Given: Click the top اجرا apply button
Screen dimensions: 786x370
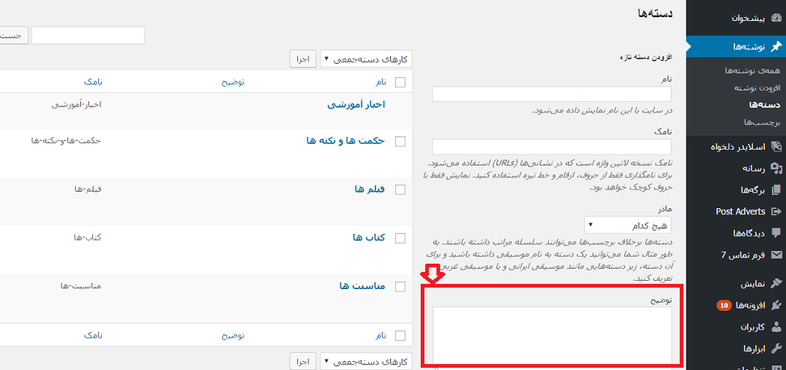Looking at the screenshot, I should point(303,59).
